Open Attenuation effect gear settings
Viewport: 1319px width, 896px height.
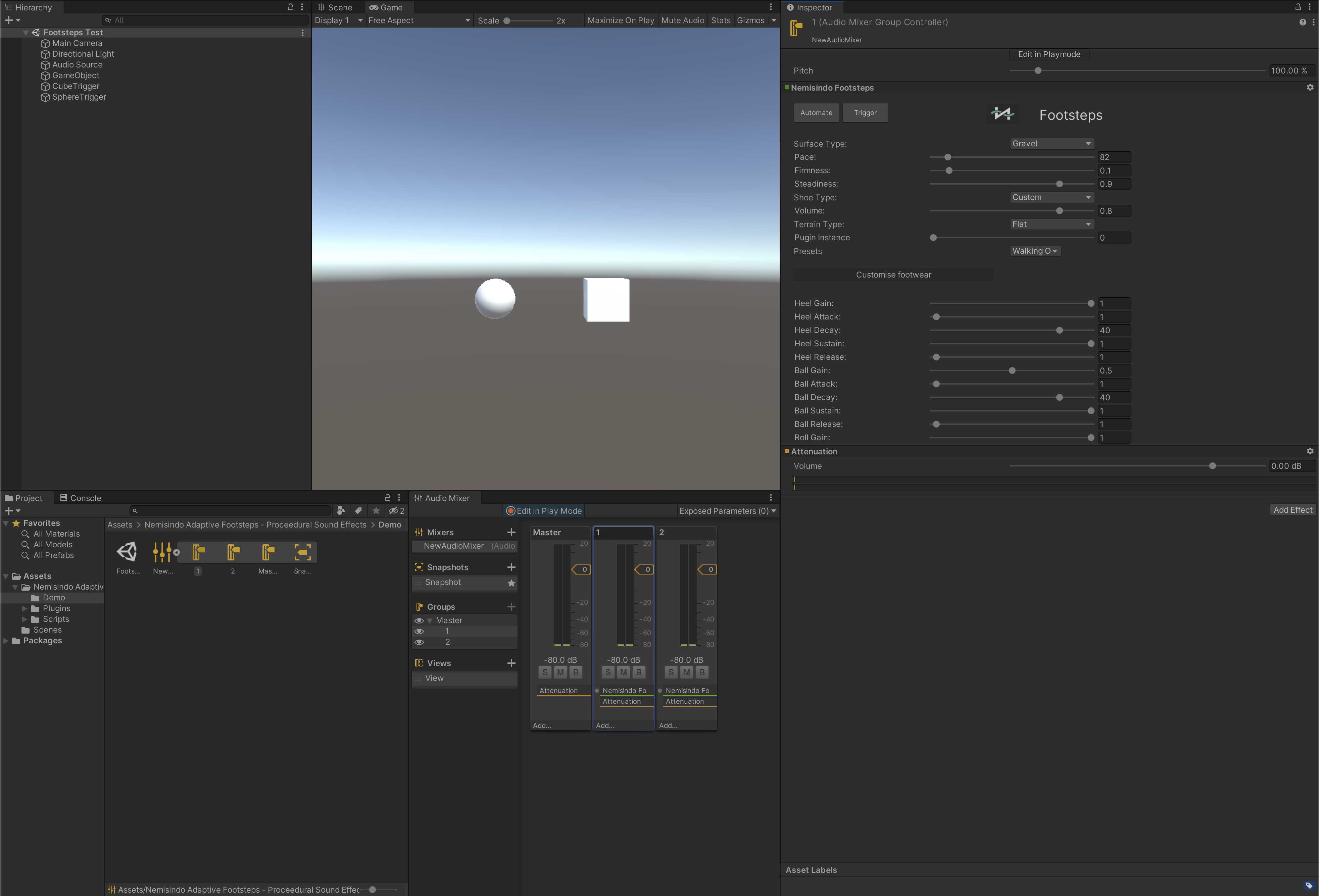point(1310,451)
